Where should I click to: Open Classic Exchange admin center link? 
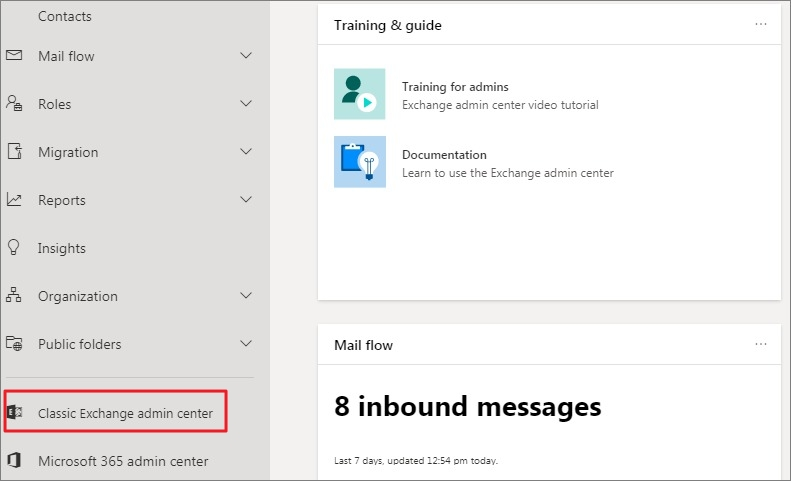(125, 413)
